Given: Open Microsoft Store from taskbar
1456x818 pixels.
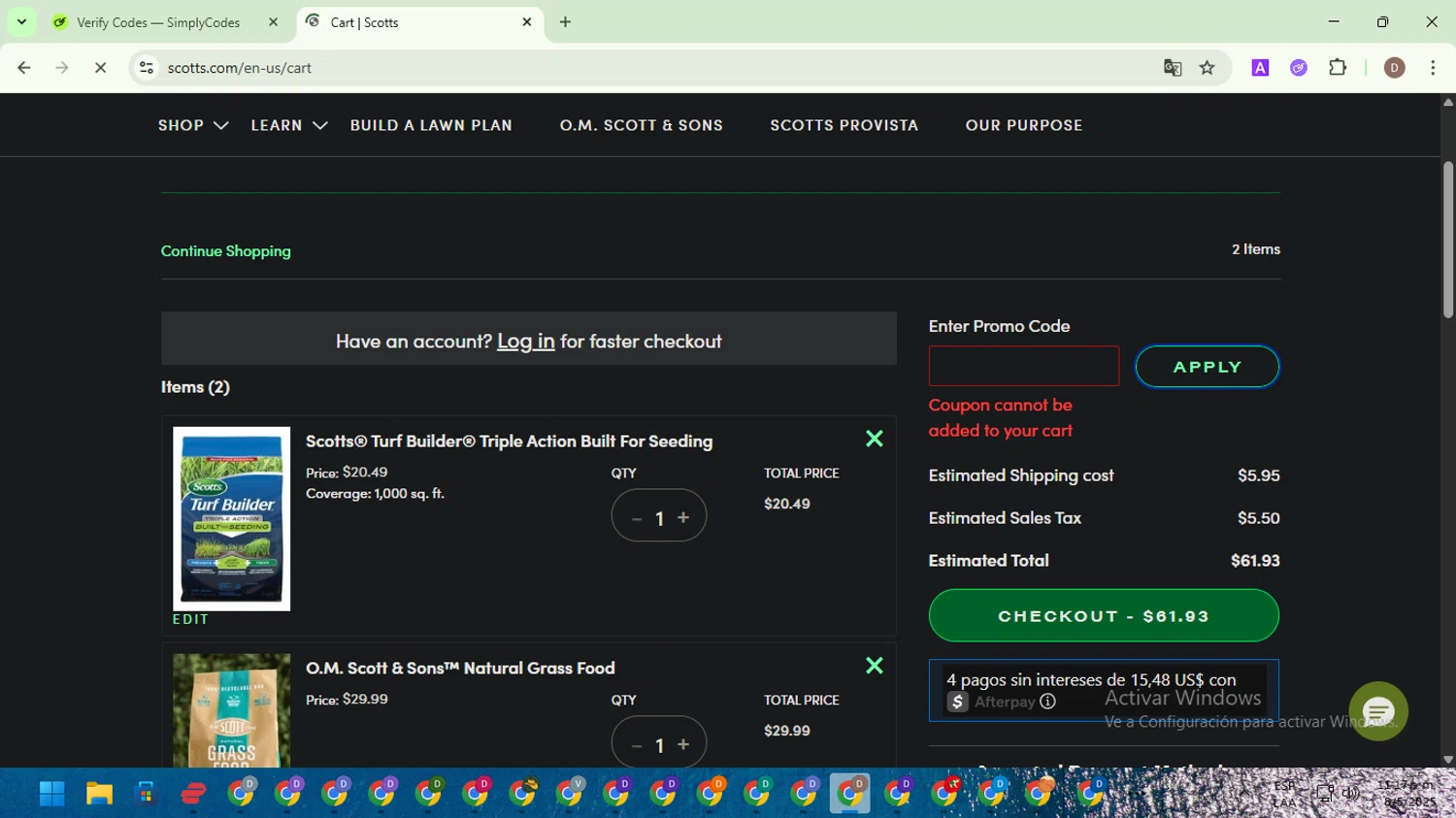Looking at the screenshot, I should [146, 794].
